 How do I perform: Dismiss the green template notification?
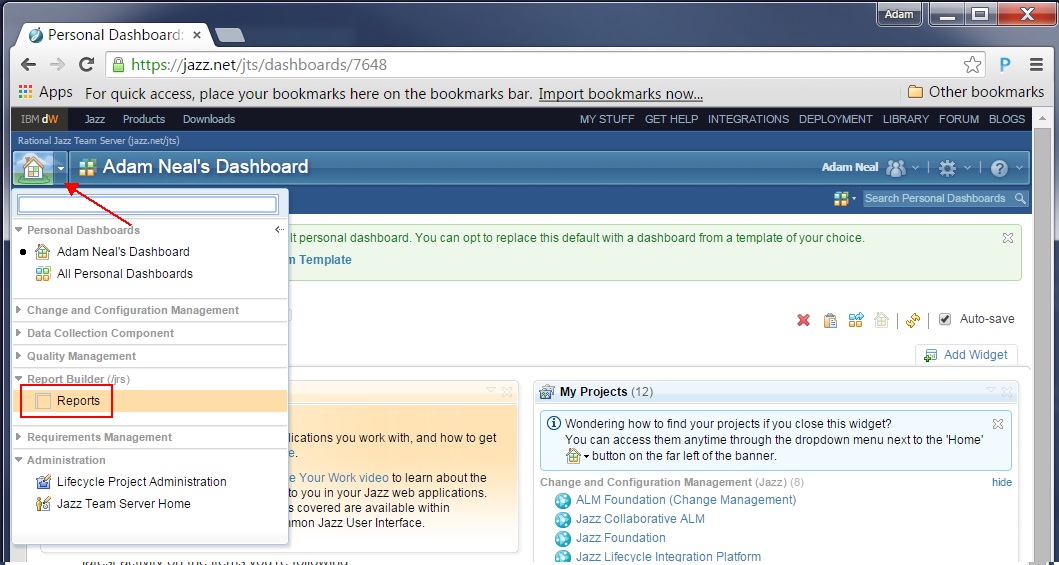(x=1008, y=238)
